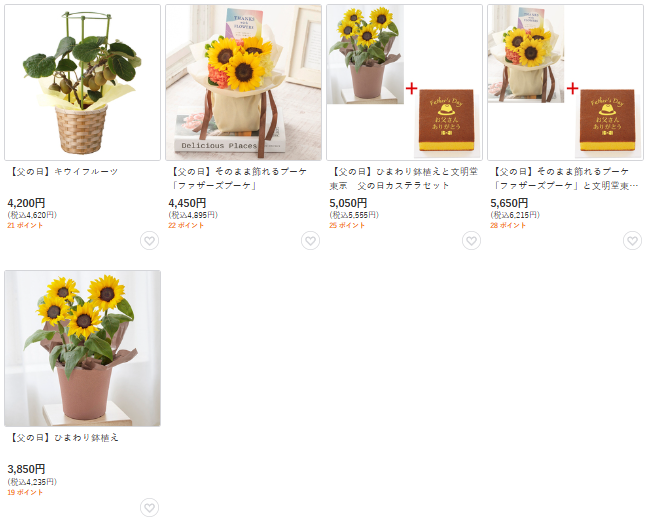The height and width of the screenshot is (522, 648).
Task: Open the kiwi fruit plant product image
Action: (82, 82)
